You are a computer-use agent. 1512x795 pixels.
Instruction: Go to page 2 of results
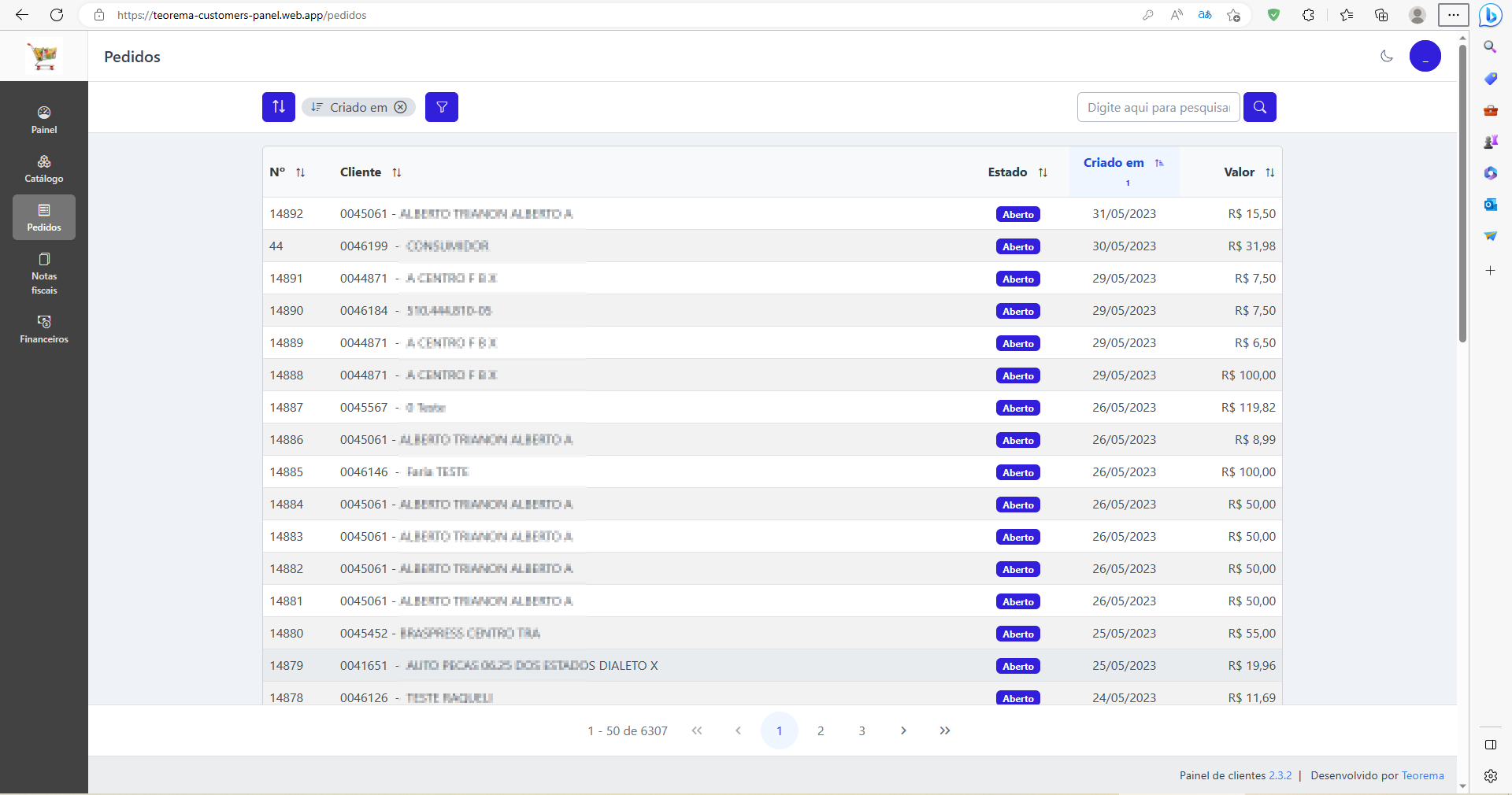tap(821, 730)
